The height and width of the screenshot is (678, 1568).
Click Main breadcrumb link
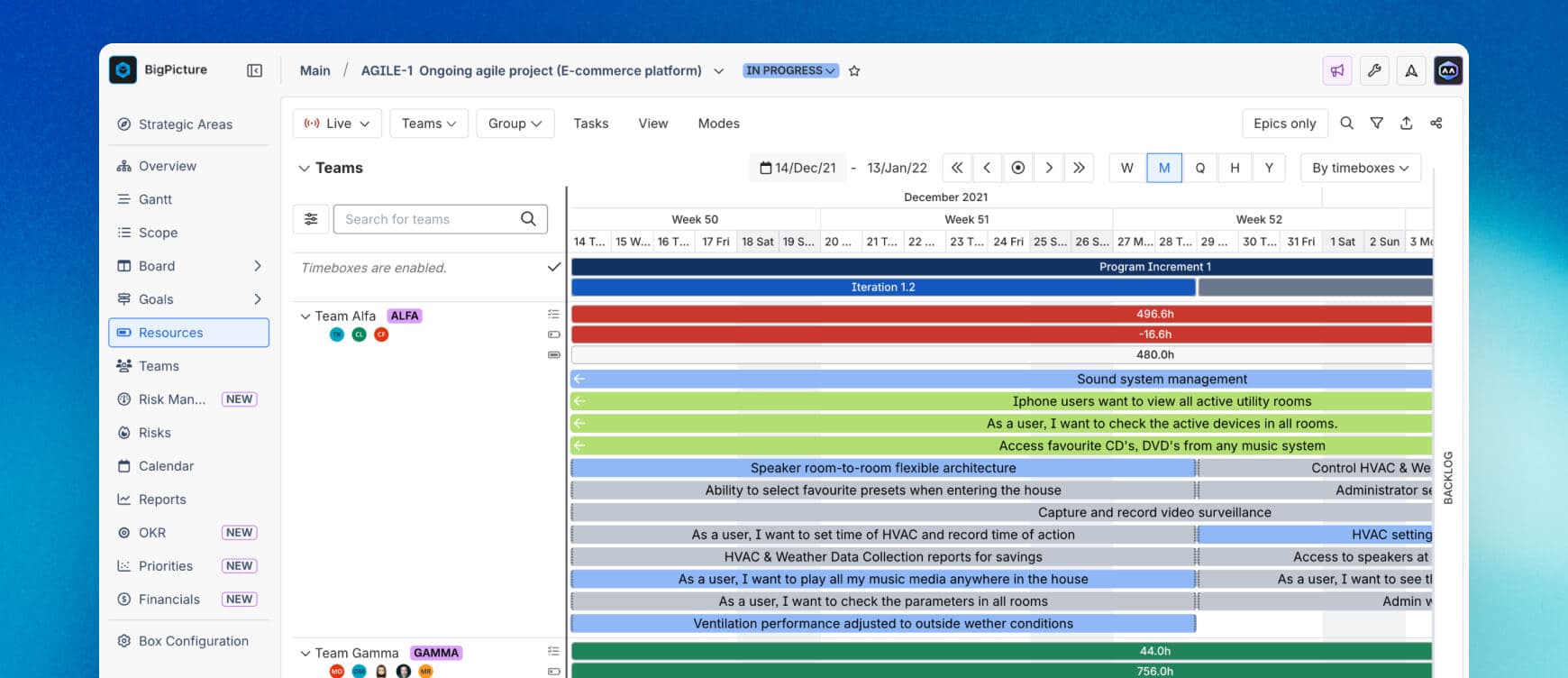[x=315, y=70]
